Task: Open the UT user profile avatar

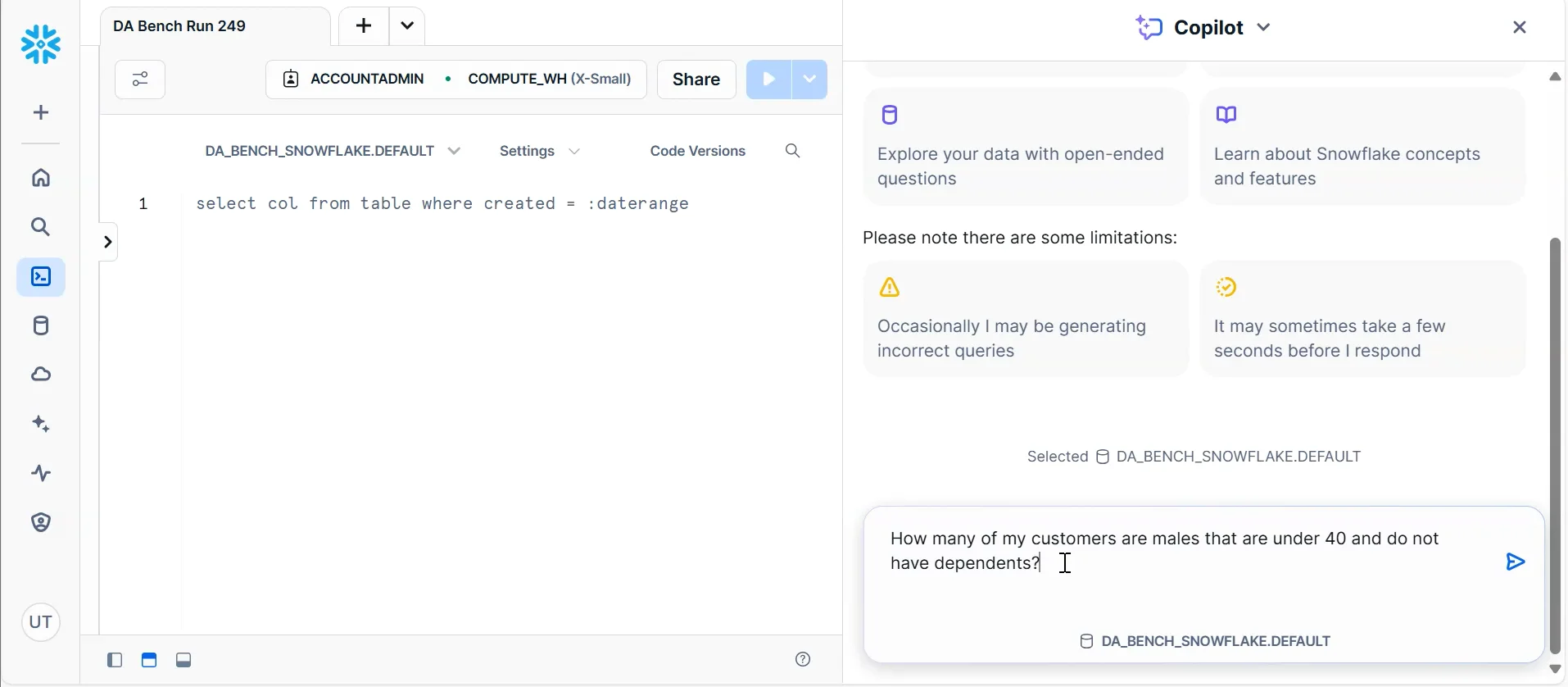Action: [41, 622]
